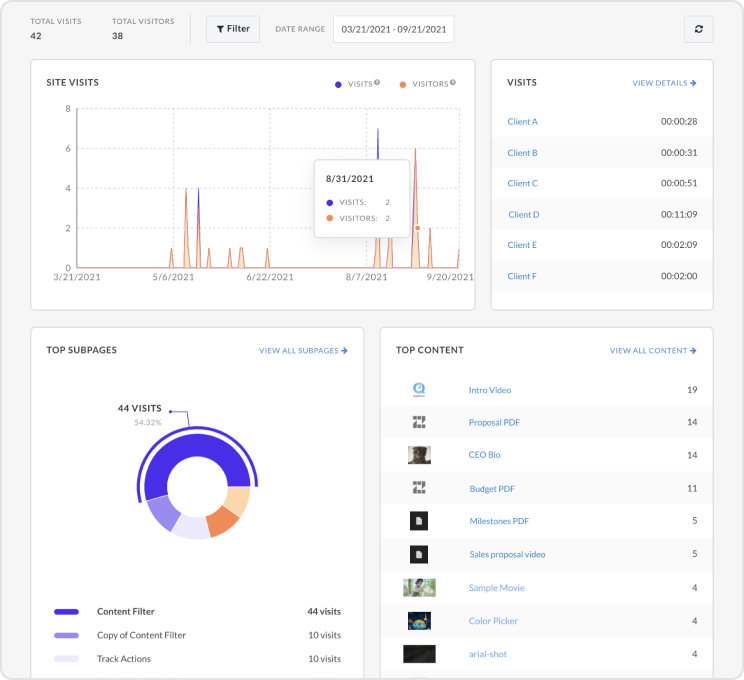This screenshot has height=680, width=744.
Task: Open the date range field
Action: (393, 29)
